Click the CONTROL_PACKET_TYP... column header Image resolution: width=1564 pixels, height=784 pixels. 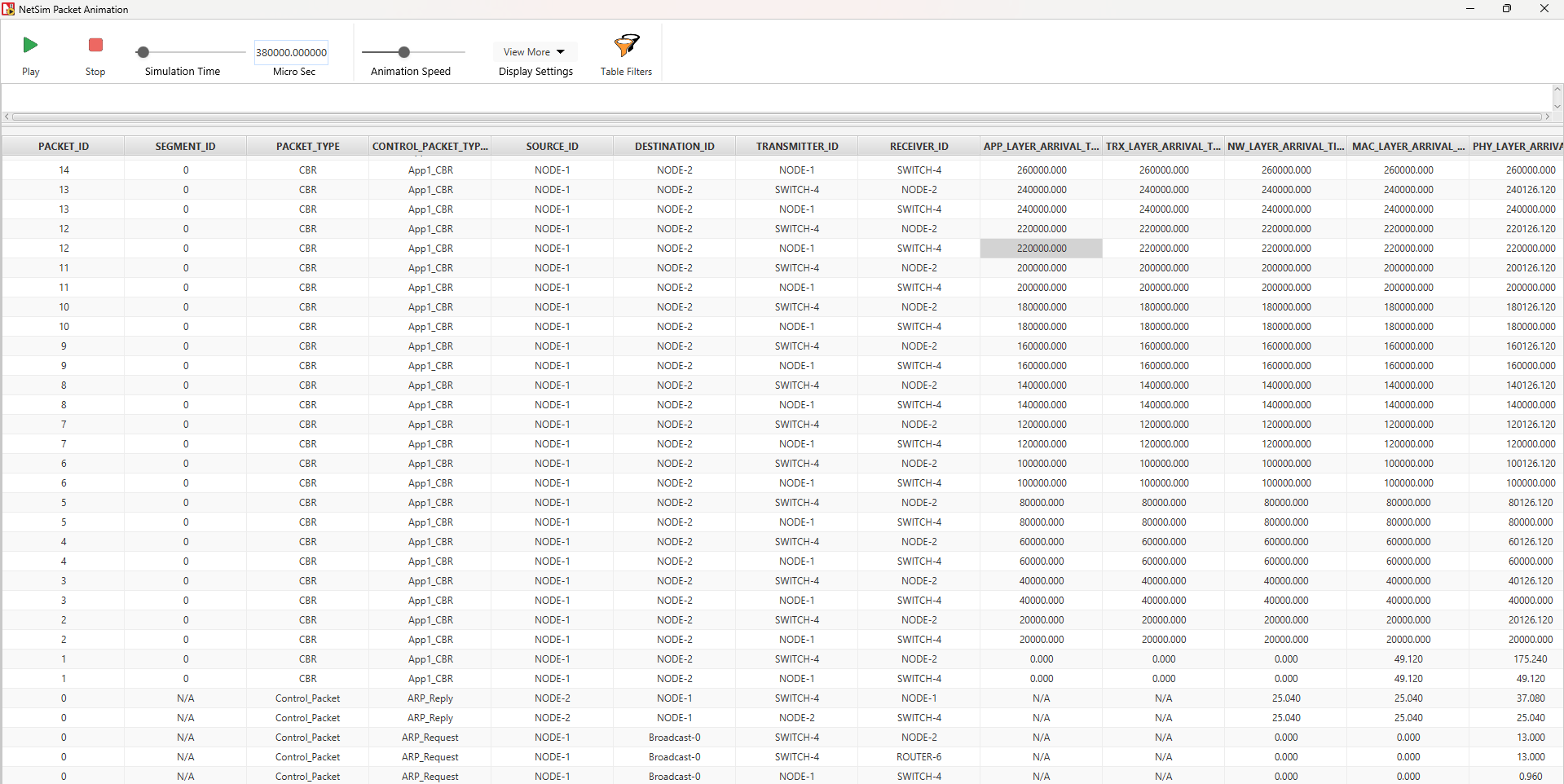(430, 146)
